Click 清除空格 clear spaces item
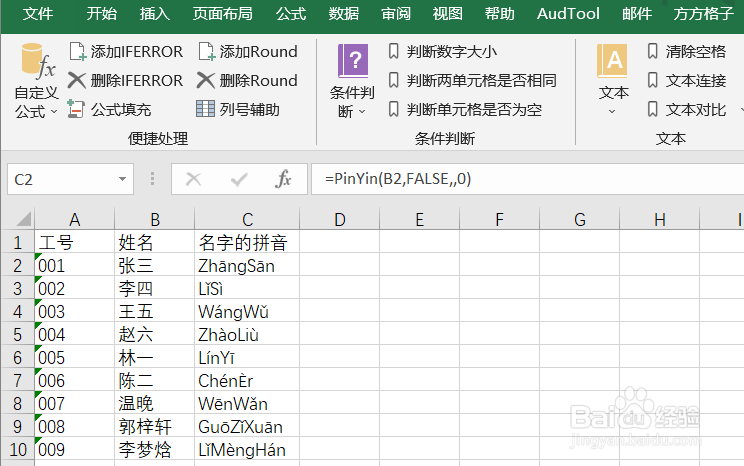The image size is (744, 466). point(686,51)
